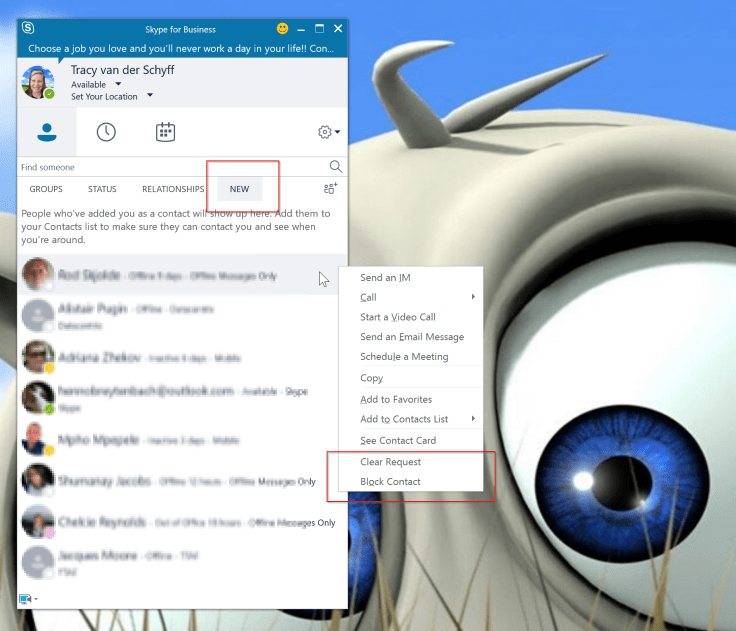Screen dimensions: 736x631
Task: Select the Status tab
Action: click(x=102, y=189)
